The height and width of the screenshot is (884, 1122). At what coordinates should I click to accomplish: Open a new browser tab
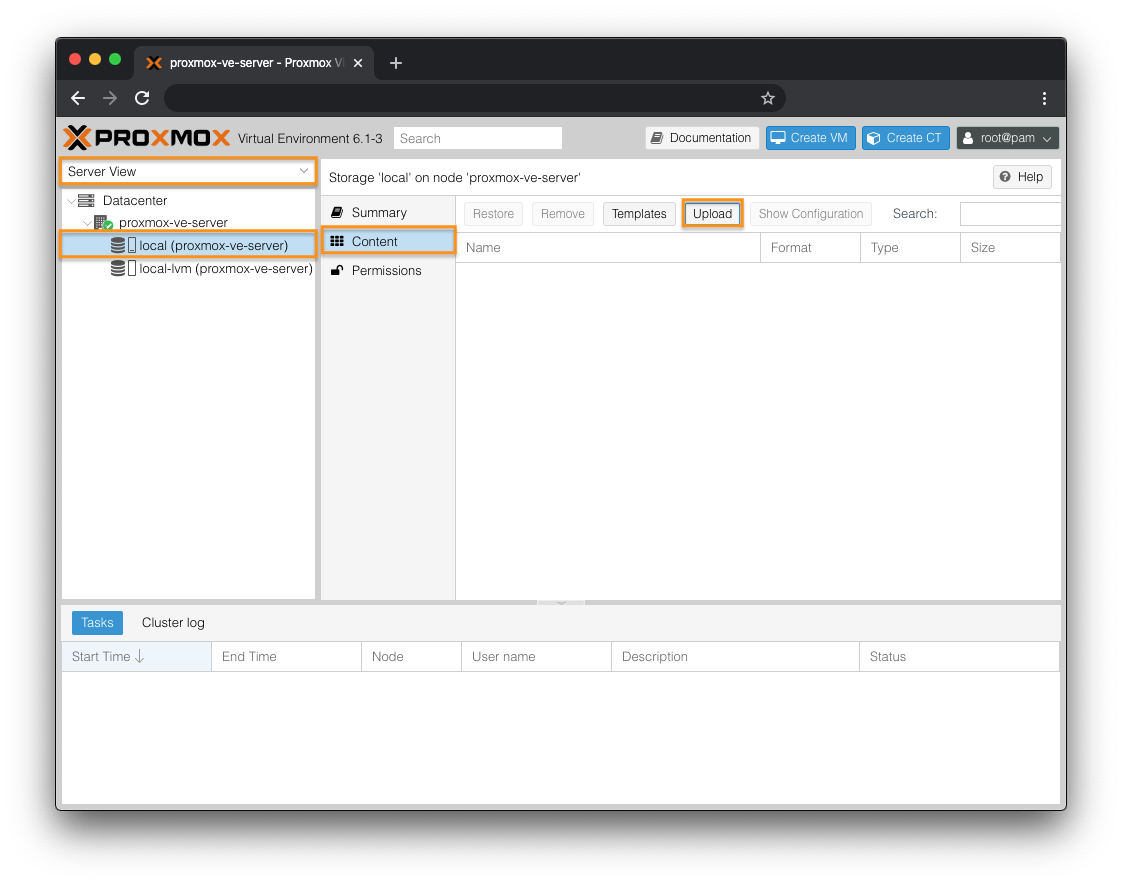tap(396, 63)
